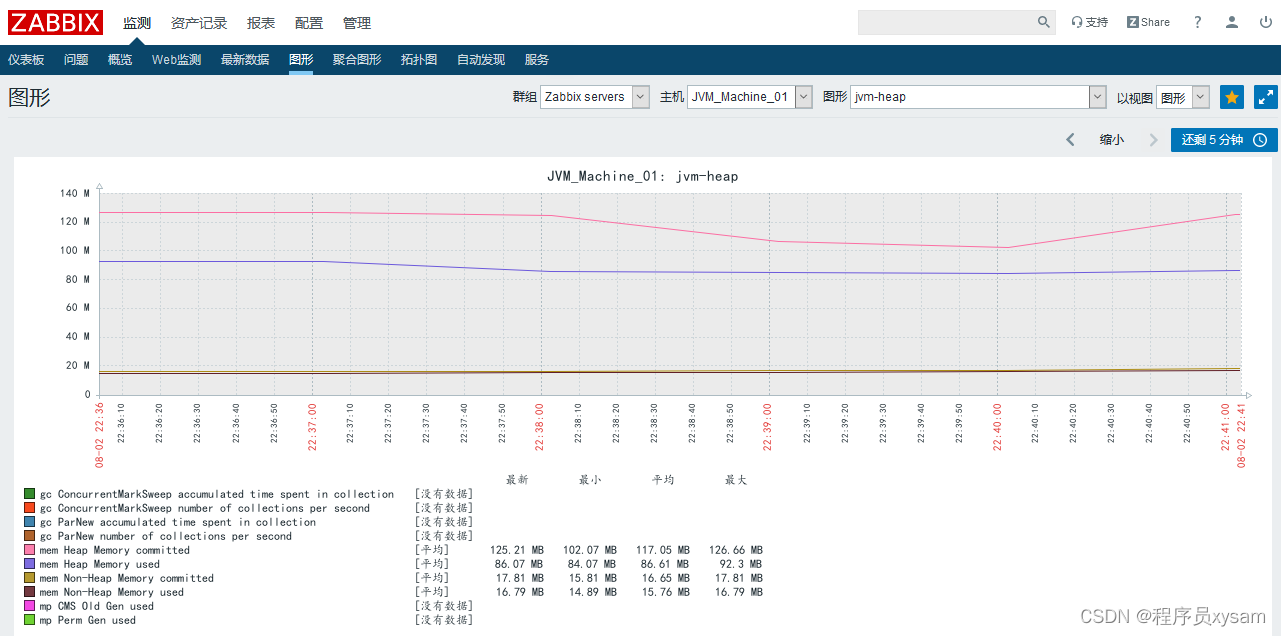Click the graph title 'JVM_Machine_01: jvm-heap'

pos(642,176)
